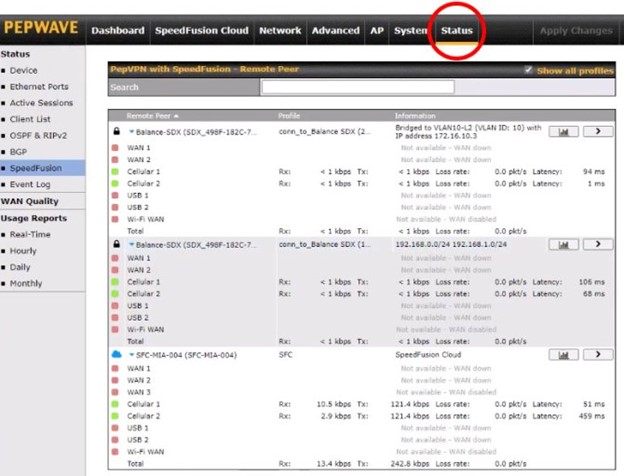624x476 pixels.
Task: Click the cloud icon beside SFC-MIA-004
Action: [x=116, y=355]
